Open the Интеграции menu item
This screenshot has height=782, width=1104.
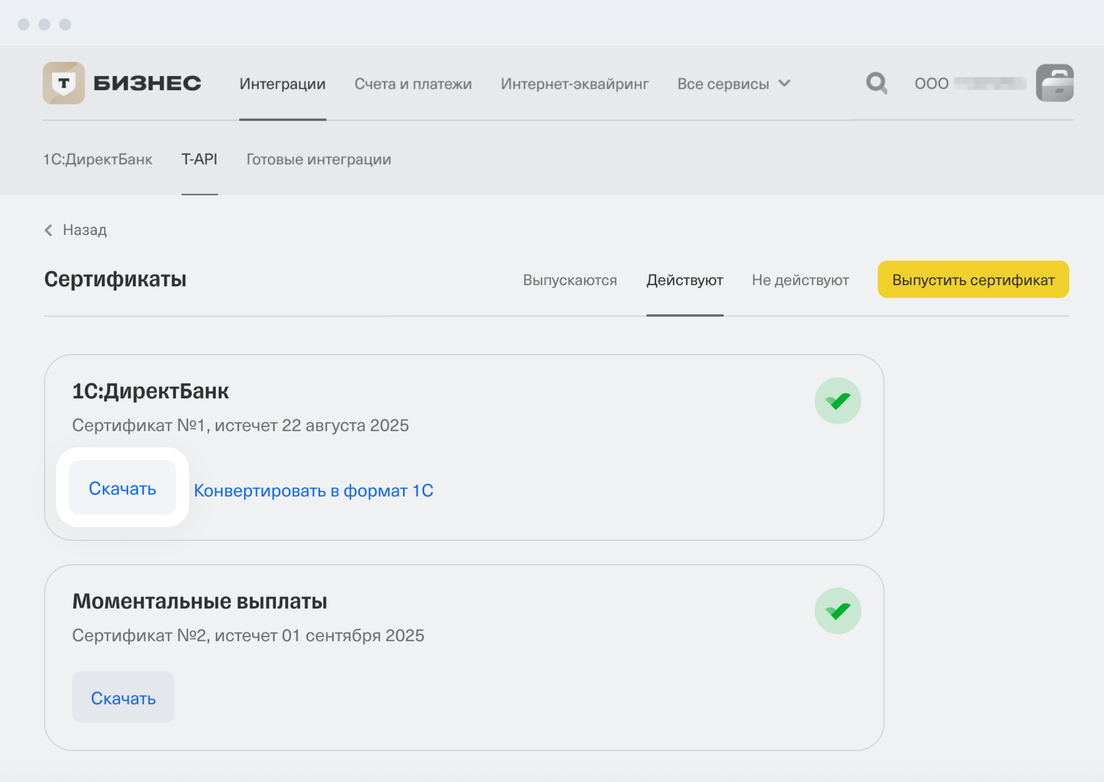282,84
